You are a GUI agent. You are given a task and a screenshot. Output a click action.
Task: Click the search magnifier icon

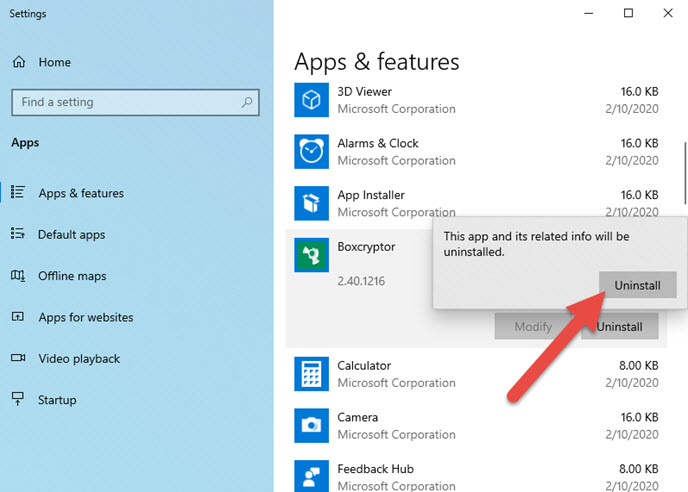(247, 102)
